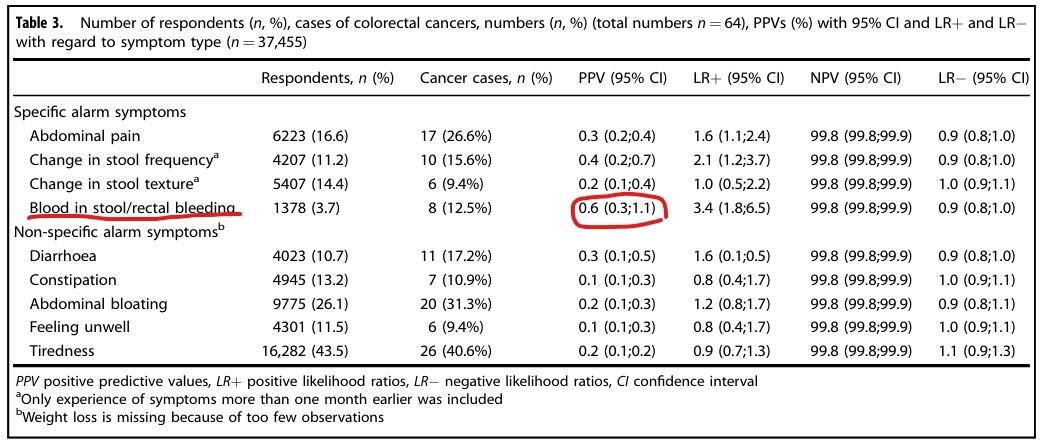
Task: Click the LR+ (95% CI) column header
Action: 738,78
